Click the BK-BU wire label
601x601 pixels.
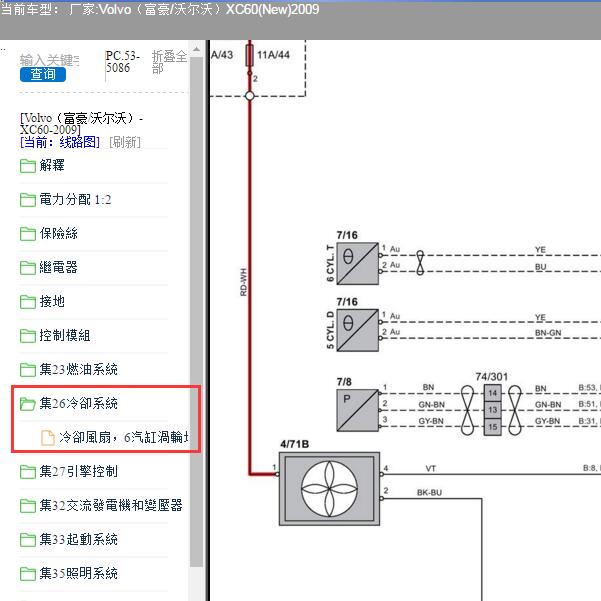(429, 493)
